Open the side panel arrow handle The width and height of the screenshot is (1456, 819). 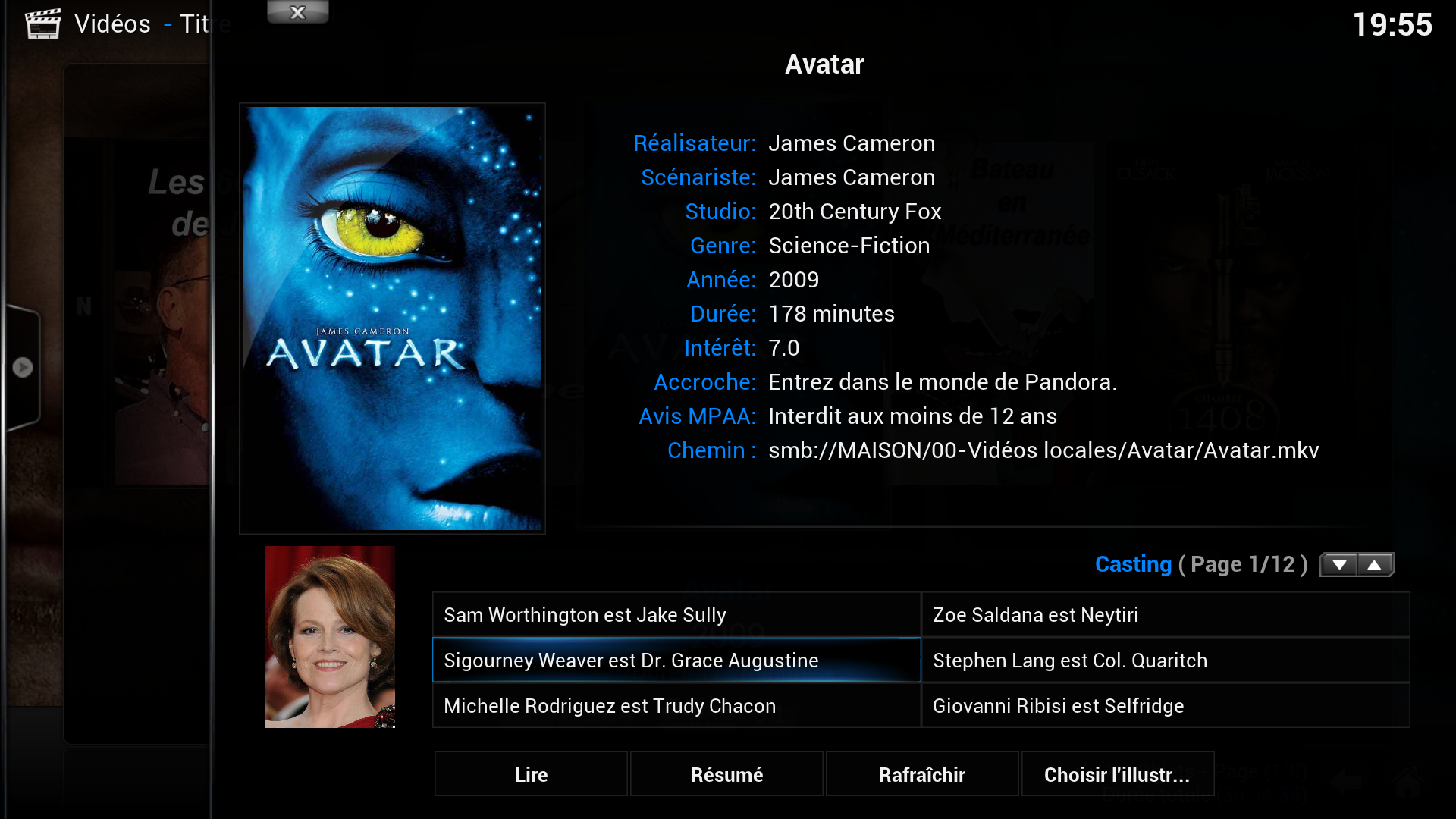[23, 367]
